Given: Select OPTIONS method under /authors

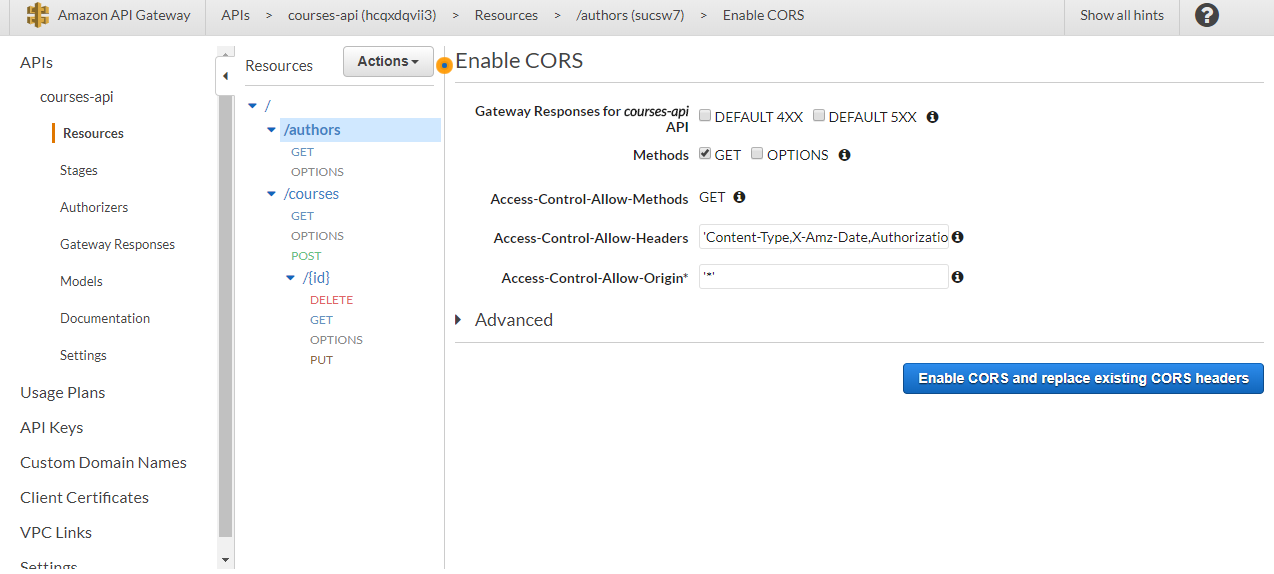Looking at the screenshot, I should 317,172.
